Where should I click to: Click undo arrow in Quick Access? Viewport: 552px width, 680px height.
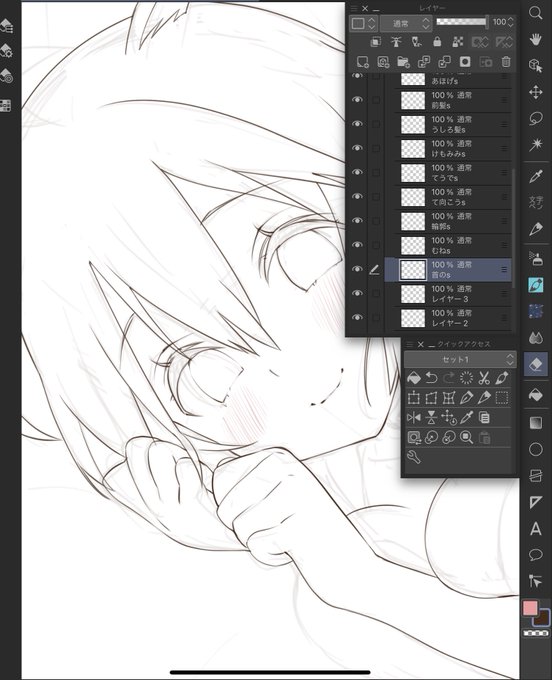coord(431,378)
